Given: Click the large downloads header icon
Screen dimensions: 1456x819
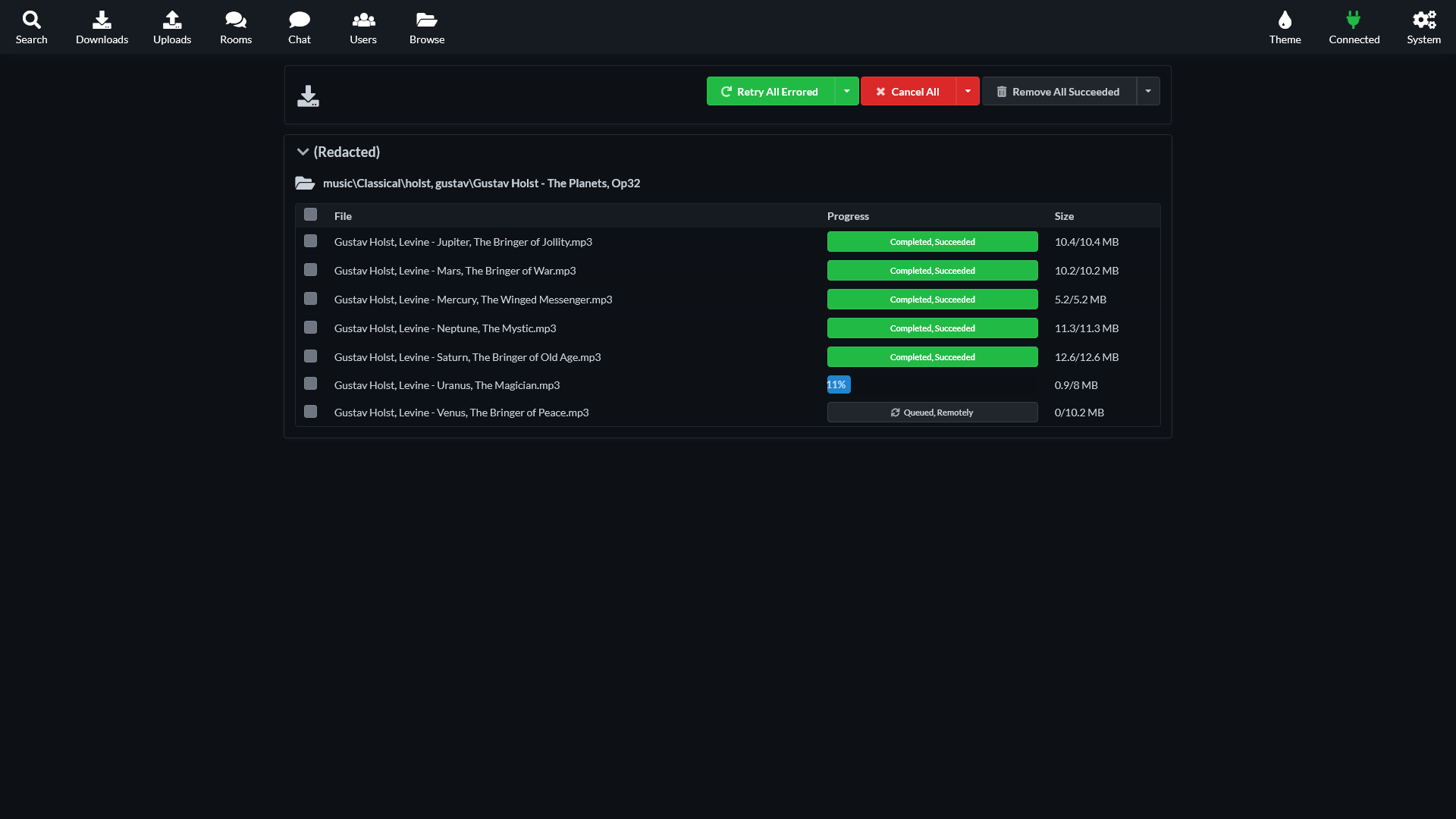Looking at the screenshot, I should point(308,96).
